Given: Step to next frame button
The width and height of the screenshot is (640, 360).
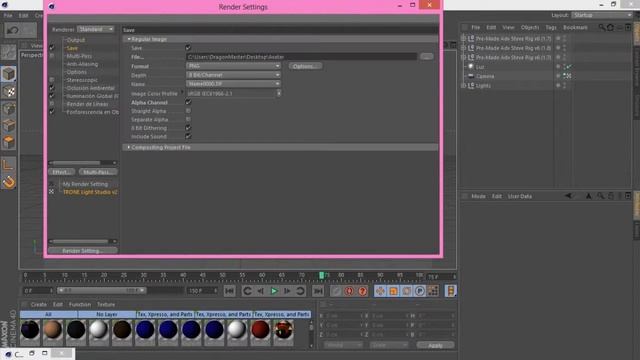Looking at the screenshot, I should click(x=287, y=291).
